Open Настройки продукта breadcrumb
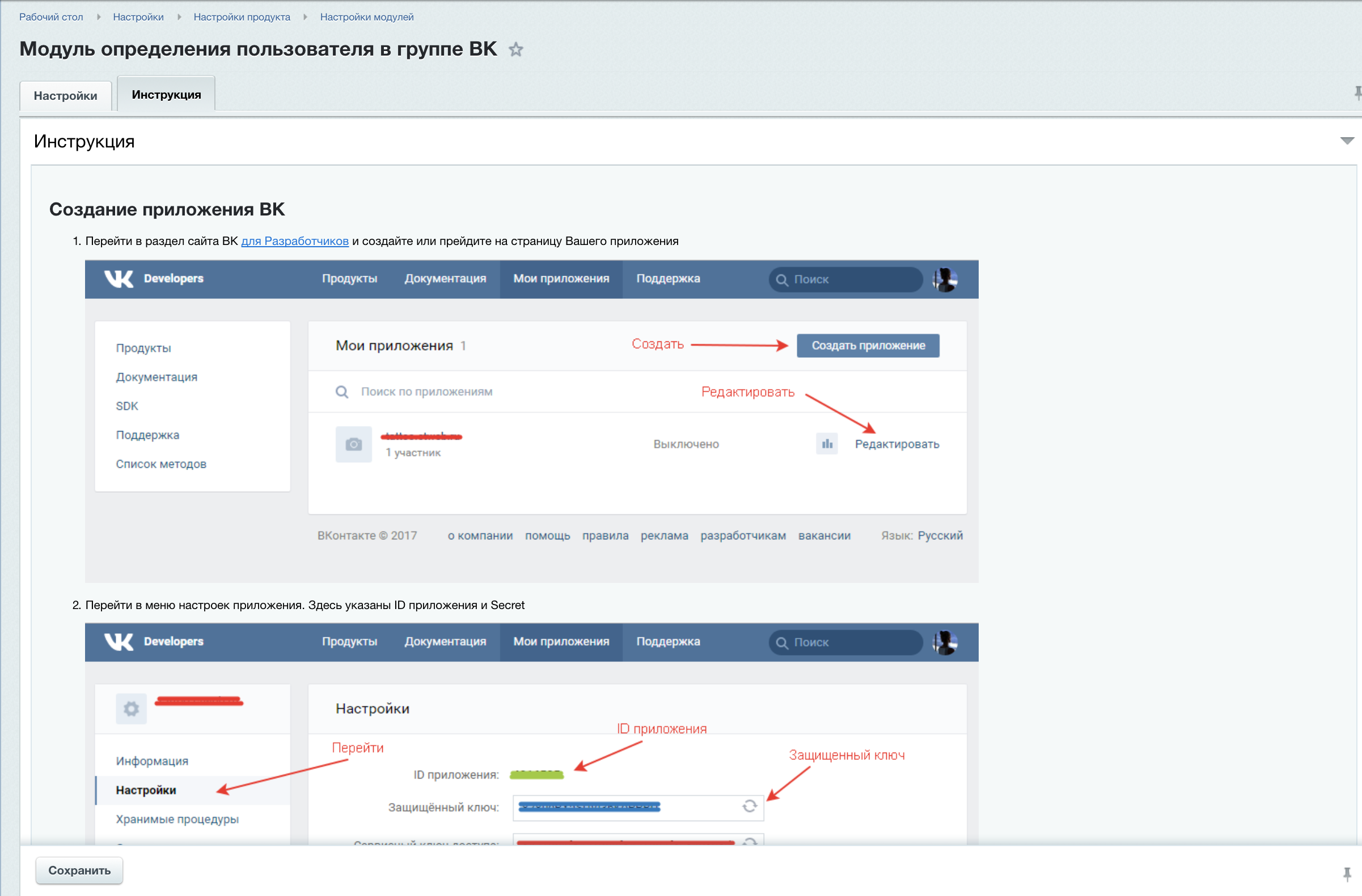The height and width of the screenshot is (896, 1362). [242, 16]
